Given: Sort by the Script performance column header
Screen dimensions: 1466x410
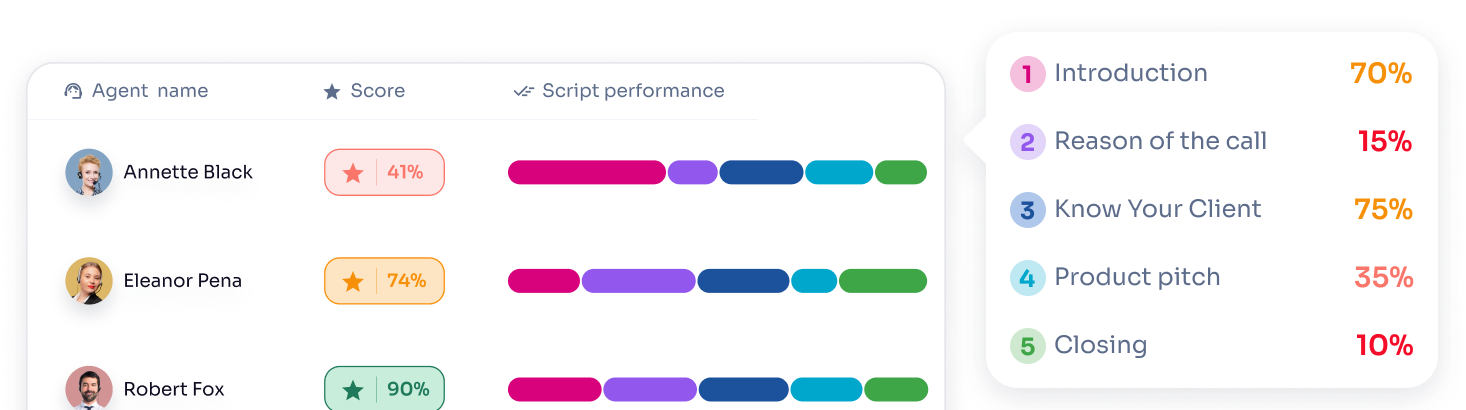Looking at the screenshot, I should click(x=633, y=91).
